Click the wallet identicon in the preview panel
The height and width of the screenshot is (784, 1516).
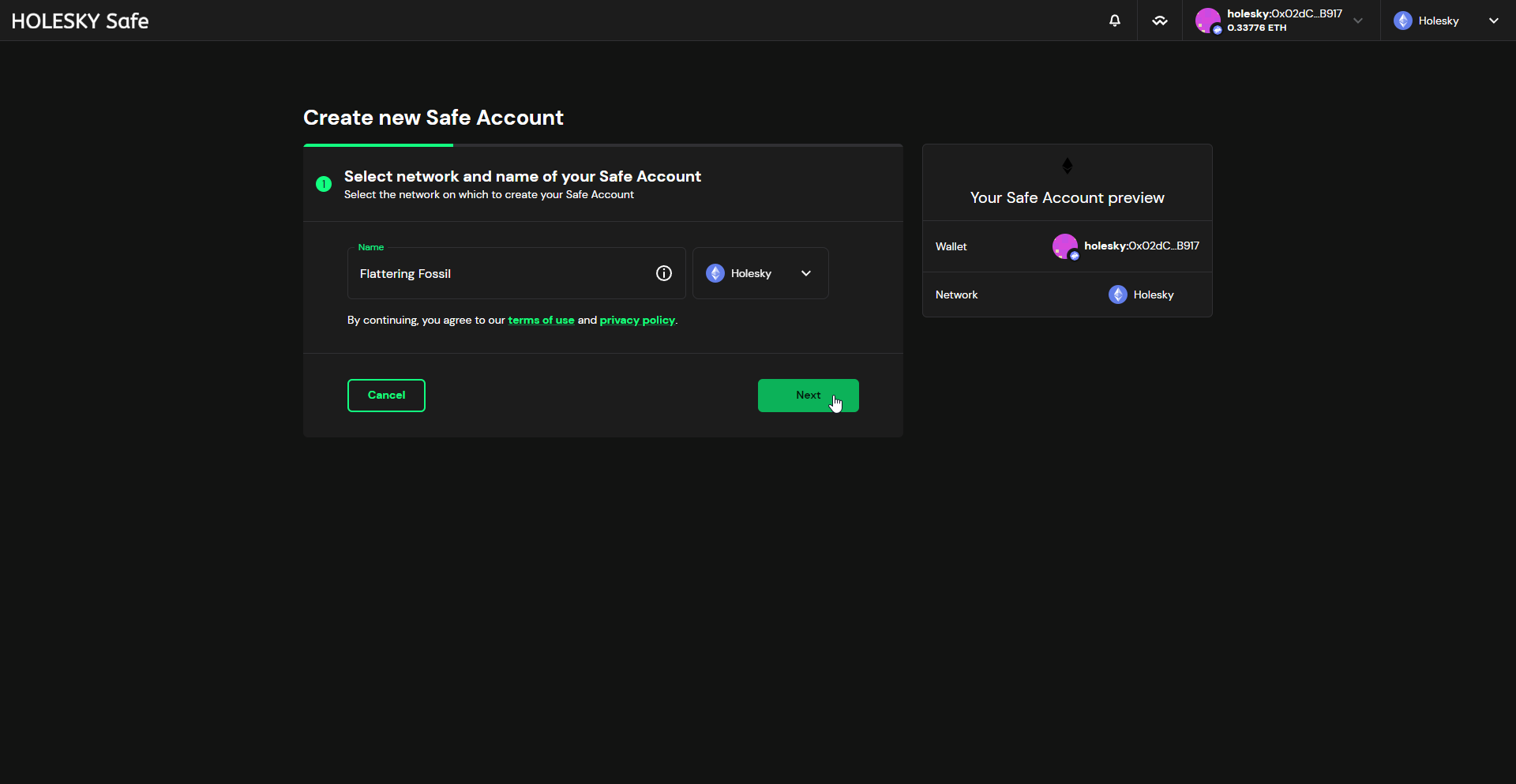(1065, 246)
